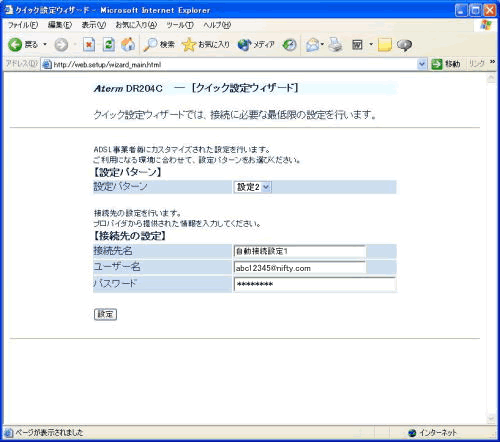500x442 pixels.
Task: Click the Mail envelope icon
Action: tap(312, 44)
